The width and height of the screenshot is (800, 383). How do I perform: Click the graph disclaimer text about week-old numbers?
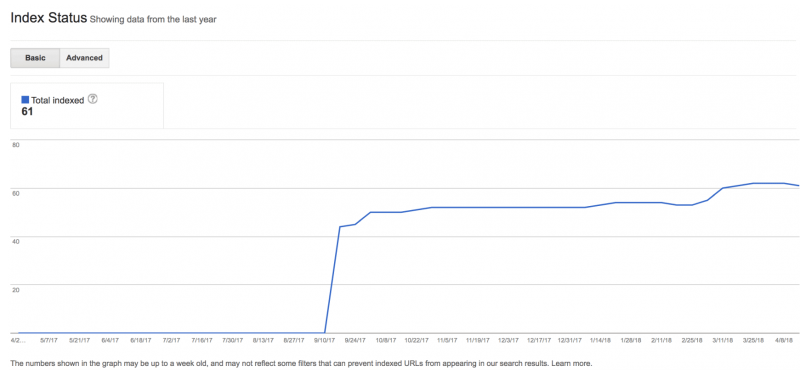[x=280, y=364]
